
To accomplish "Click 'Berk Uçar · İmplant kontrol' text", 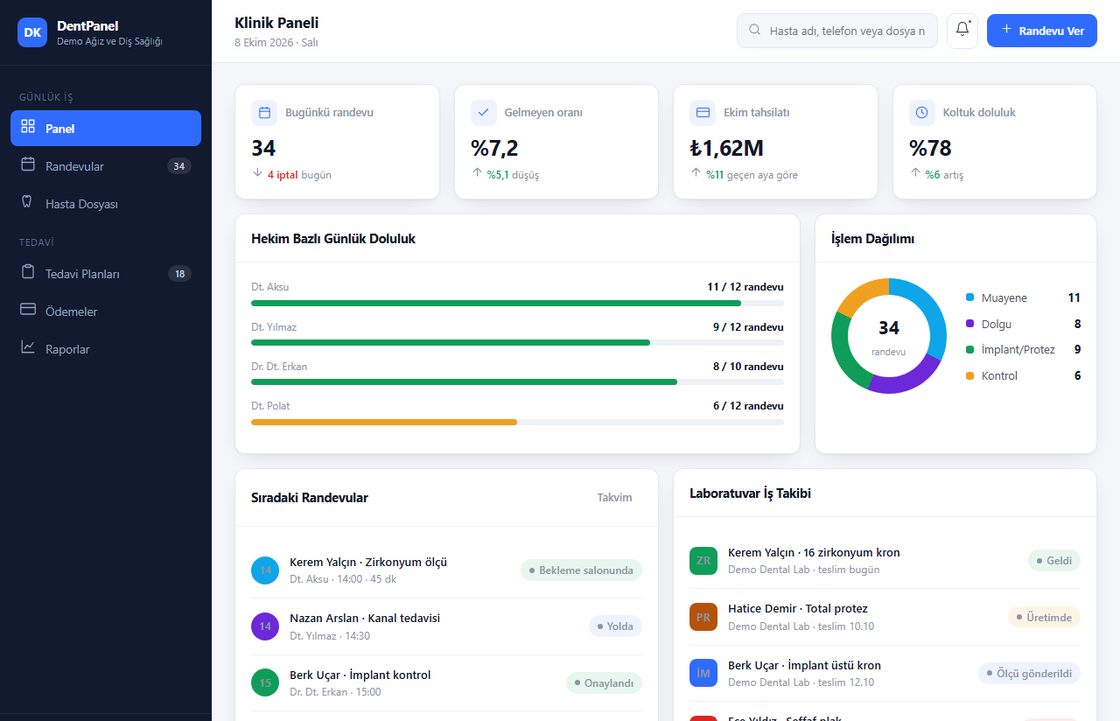I will point(360,675).
